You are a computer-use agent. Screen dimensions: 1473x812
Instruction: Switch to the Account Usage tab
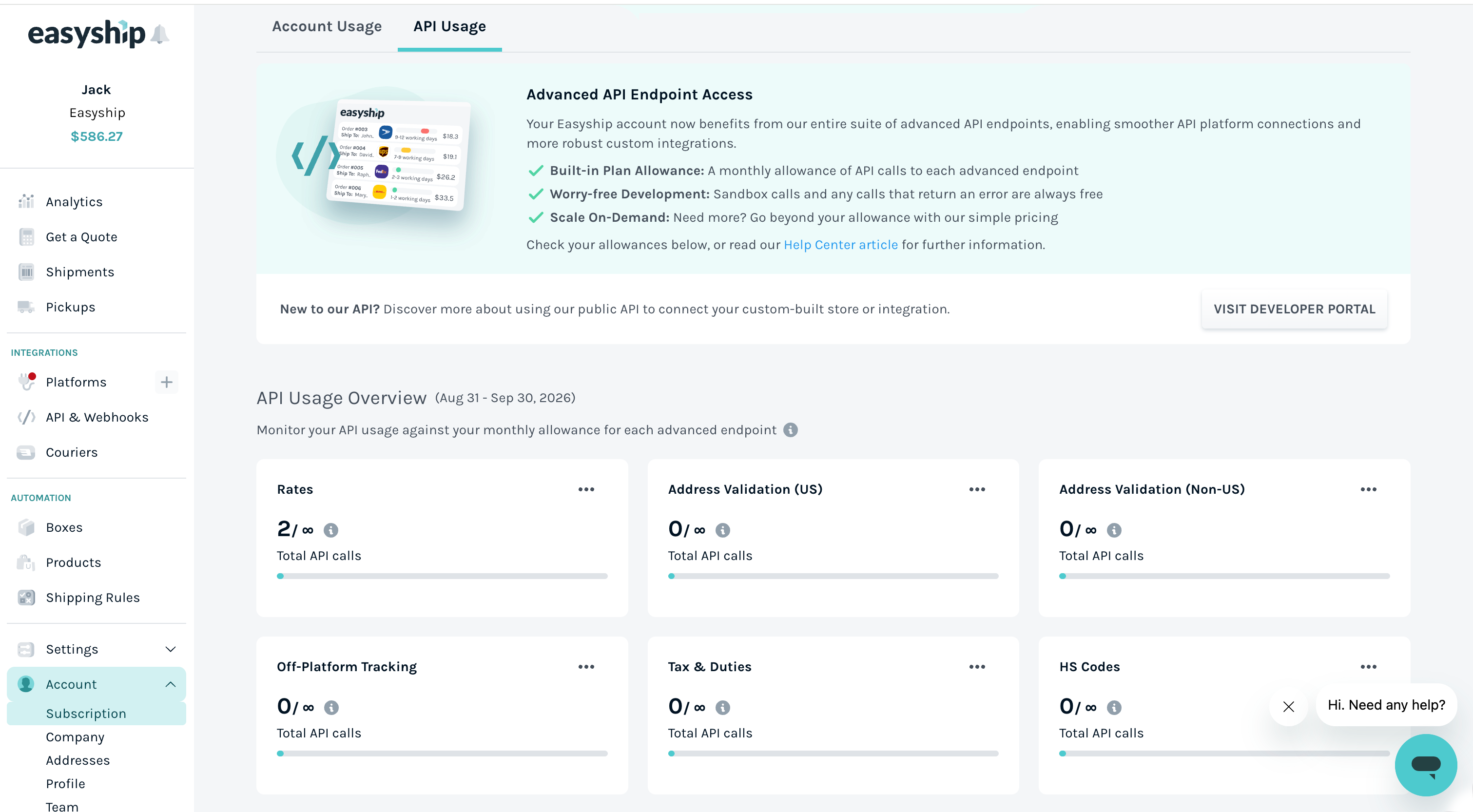(327, 26)
